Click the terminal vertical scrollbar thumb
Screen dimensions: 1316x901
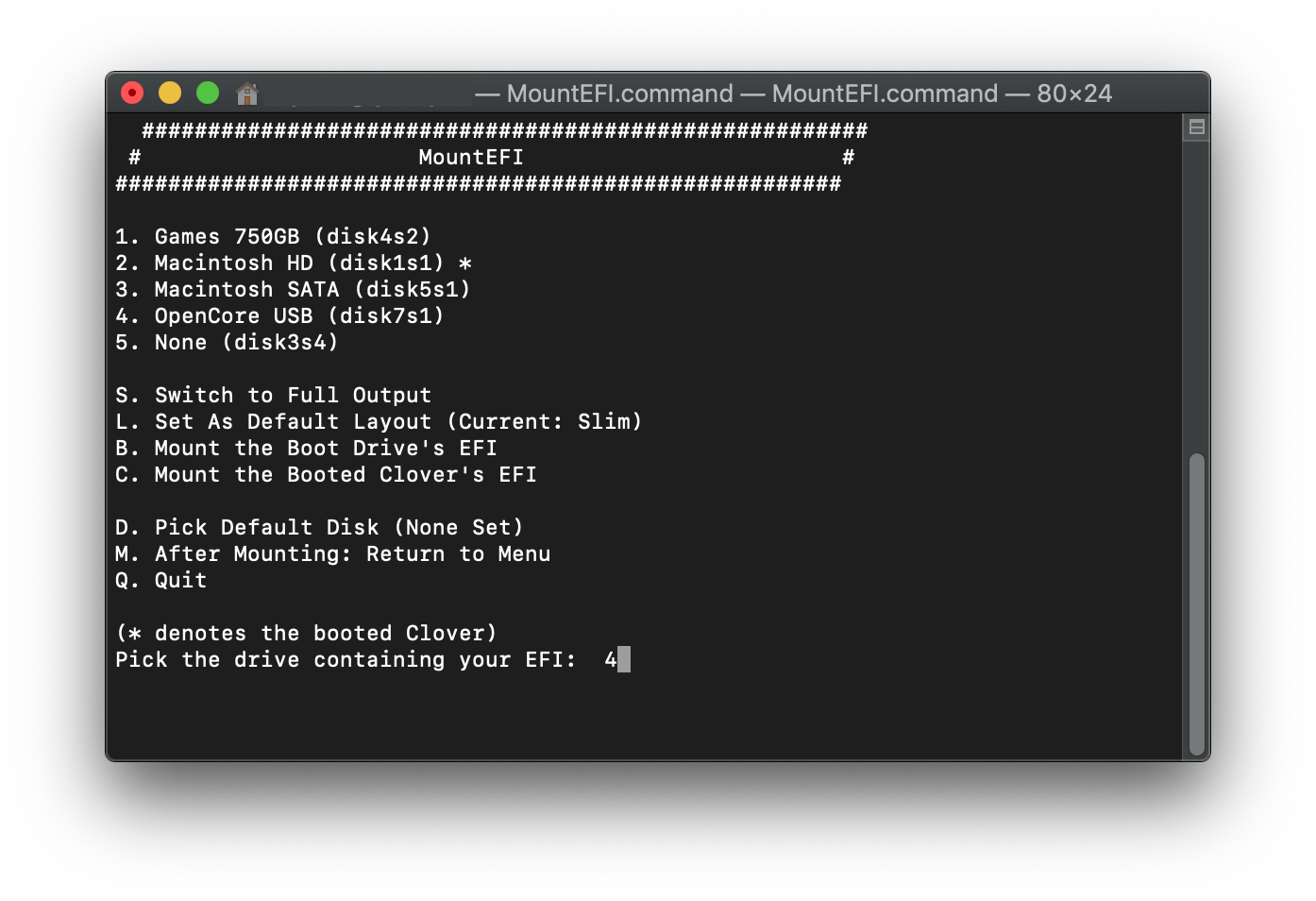[1197, 604]
